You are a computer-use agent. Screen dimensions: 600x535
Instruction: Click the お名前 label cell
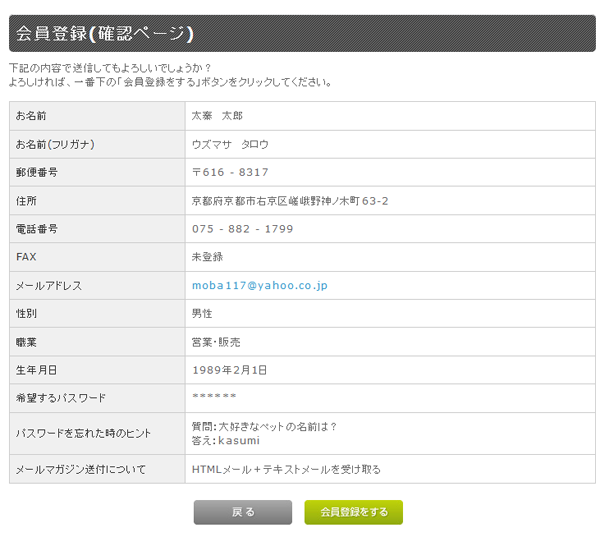pos(97,116)
